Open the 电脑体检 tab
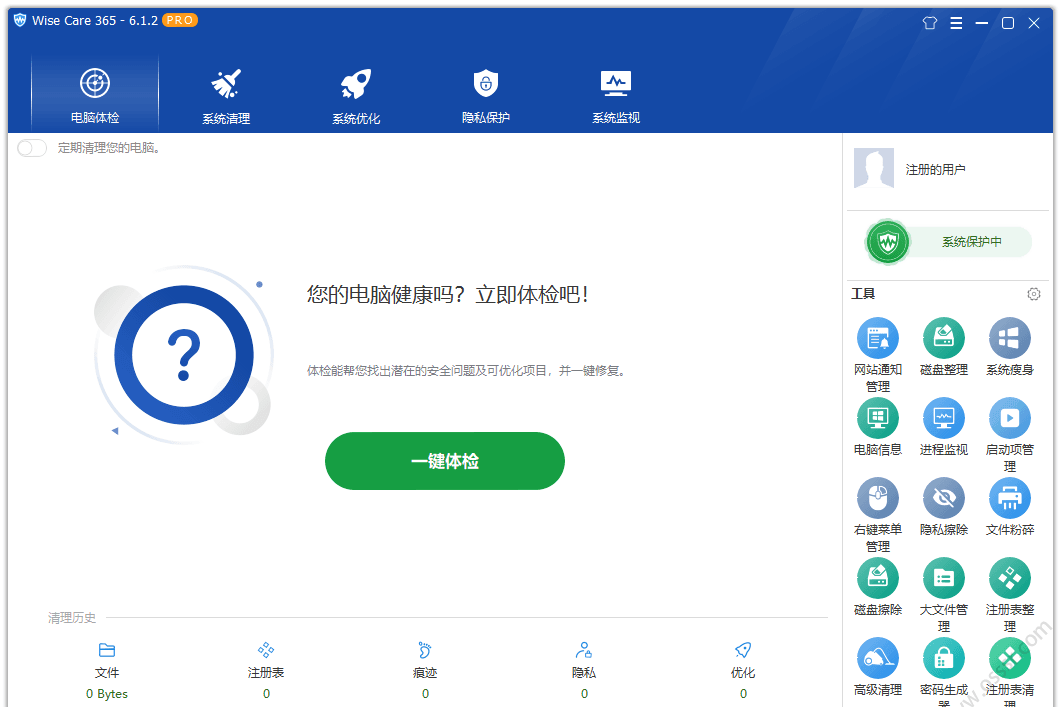Viewport: 1061px width, 707px height. point(95,95)
